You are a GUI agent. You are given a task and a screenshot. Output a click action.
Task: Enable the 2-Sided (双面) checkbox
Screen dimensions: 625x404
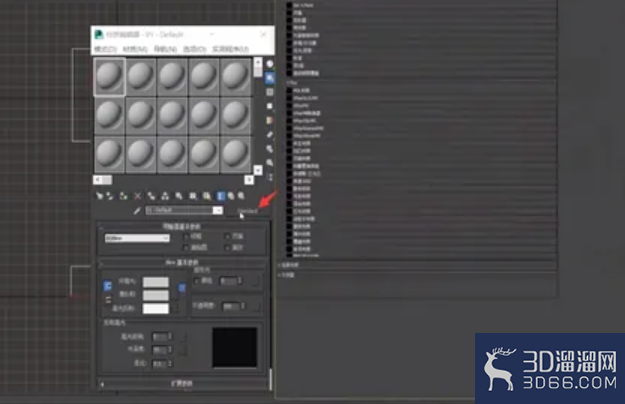[x=227, y=237]
